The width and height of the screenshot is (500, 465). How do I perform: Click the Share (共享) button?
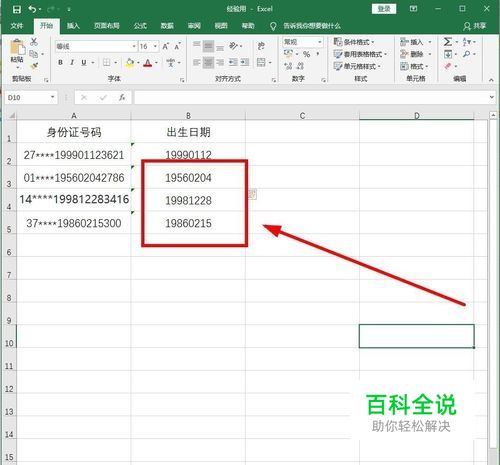pyautogui.click(x=475, y=26)
